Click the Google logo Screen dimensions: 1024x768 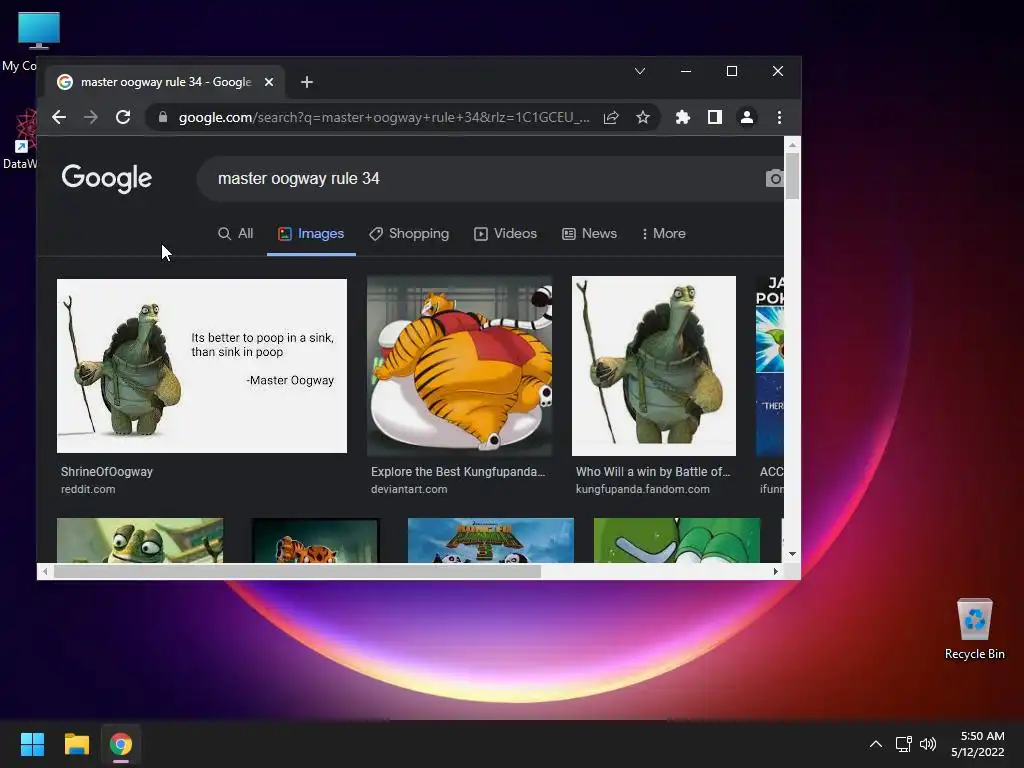coord(106,178)
